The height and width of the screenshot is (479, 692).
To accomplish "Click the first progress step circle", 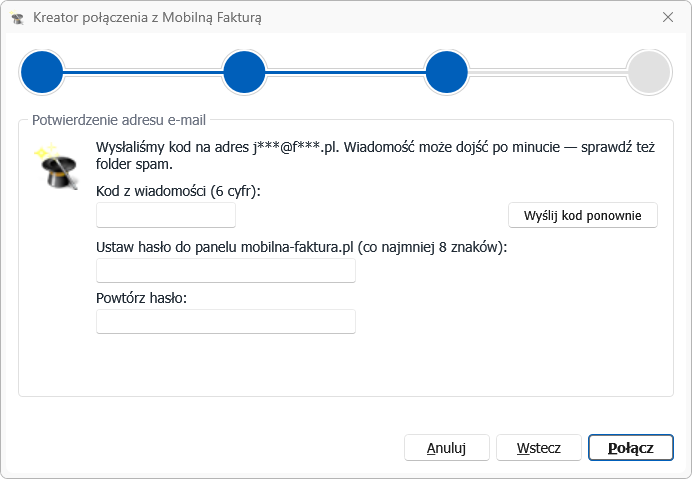I will click(x=42, y=72).
